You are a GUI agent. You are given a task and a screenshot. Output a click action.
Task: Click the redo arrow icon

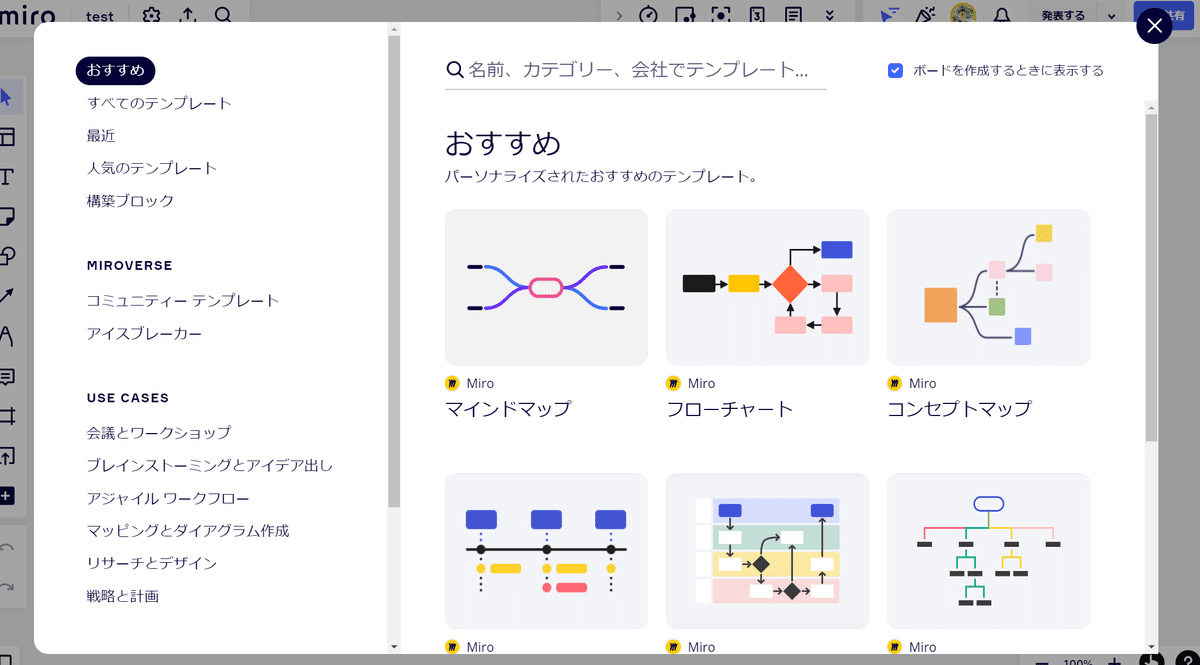point(7,587)
